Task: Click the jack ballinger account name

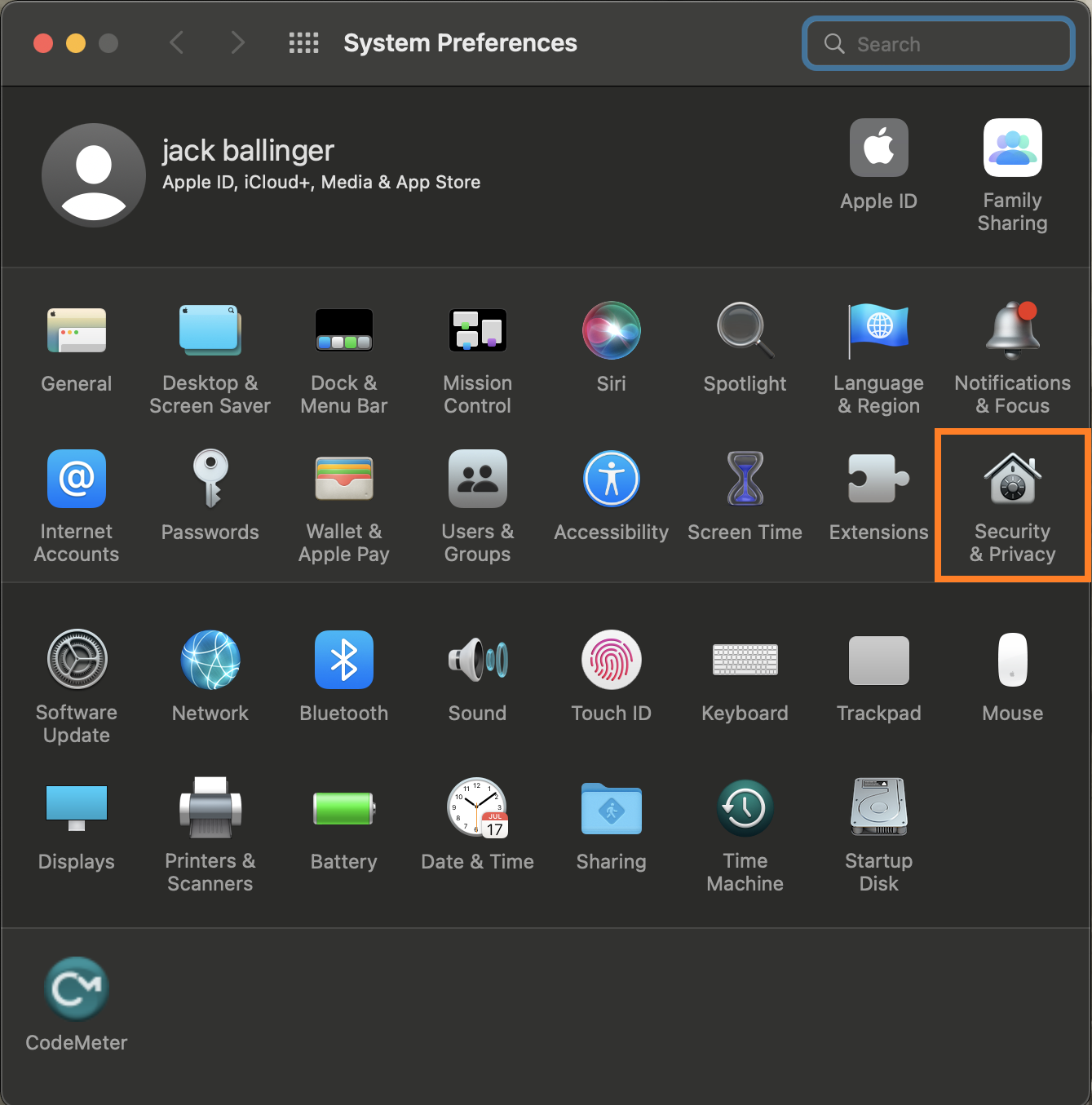Action: click(x=248, y=151)
